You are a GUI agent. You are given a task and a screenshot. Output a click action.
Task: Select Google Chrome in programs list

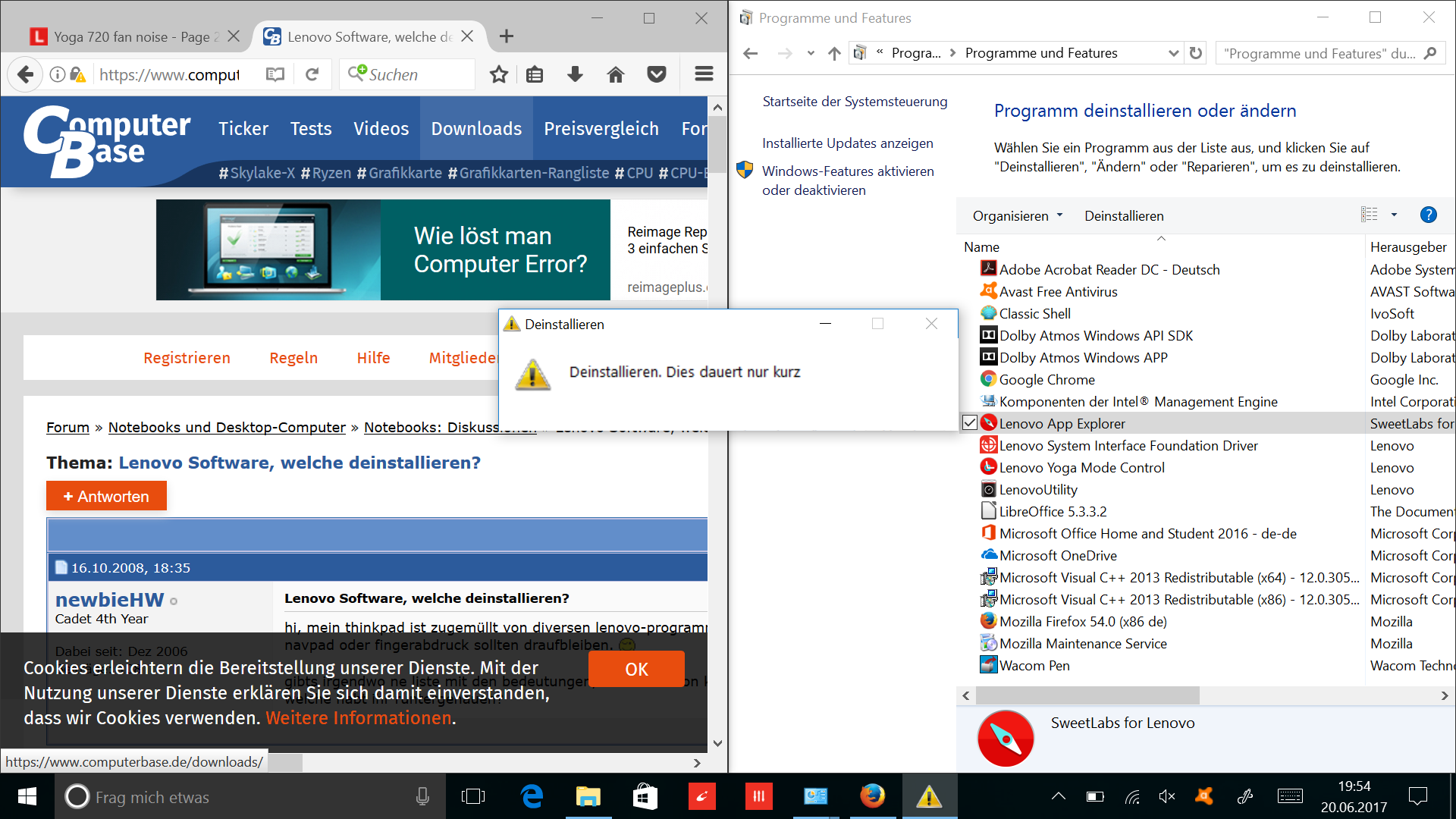pos(1046,379)
